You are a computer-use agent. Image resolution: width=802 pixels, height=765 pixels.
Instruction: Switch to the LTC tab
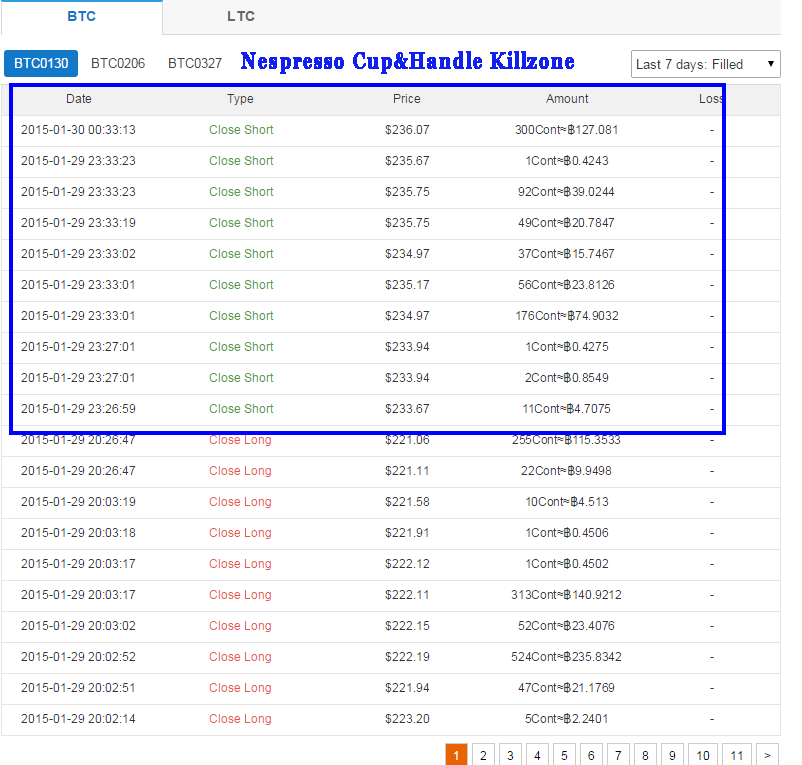(240, 16)
